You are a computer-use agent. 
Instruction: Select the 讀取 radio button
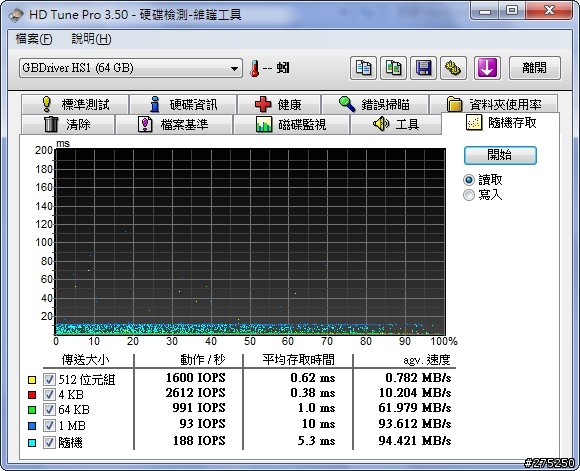click(x=469, y=180)
